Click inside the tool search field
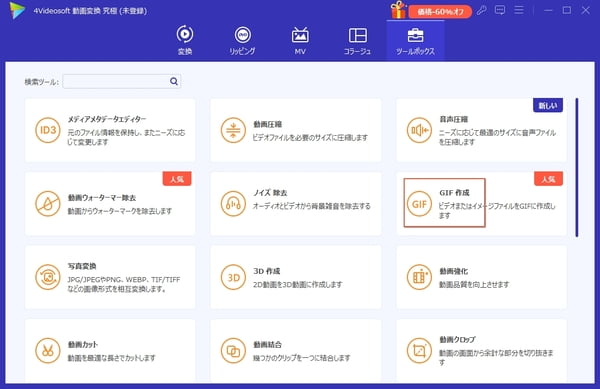 click(x=122, y=81)
